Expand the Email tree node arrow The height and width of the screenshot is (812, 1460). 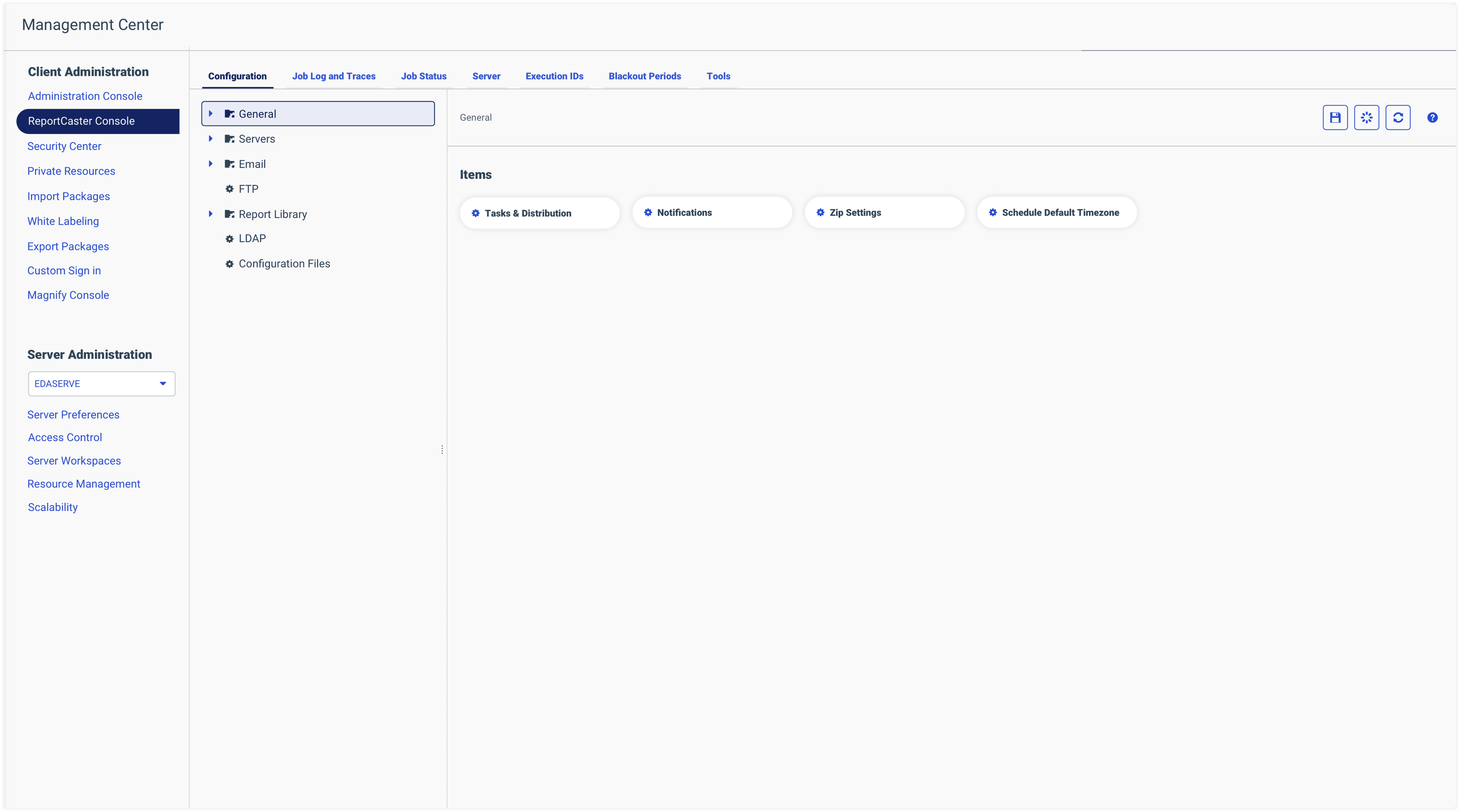coord(211,164)
